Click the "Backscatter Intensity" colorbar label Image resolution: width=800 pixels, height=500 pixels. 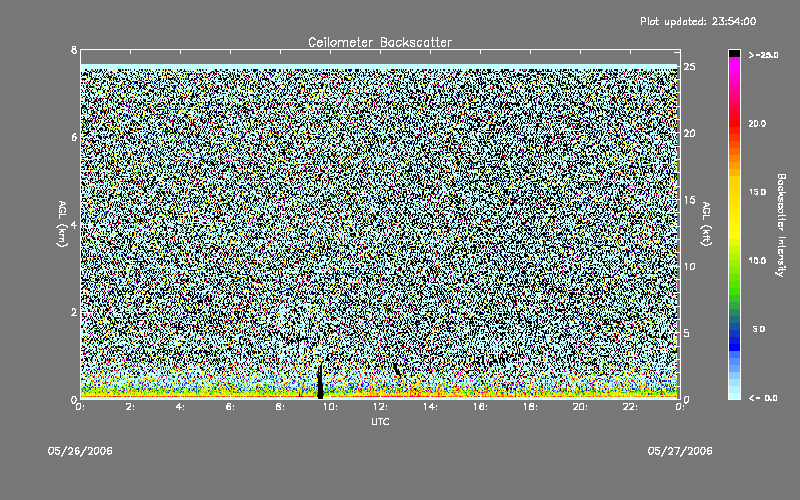click(x=781, y=225)
